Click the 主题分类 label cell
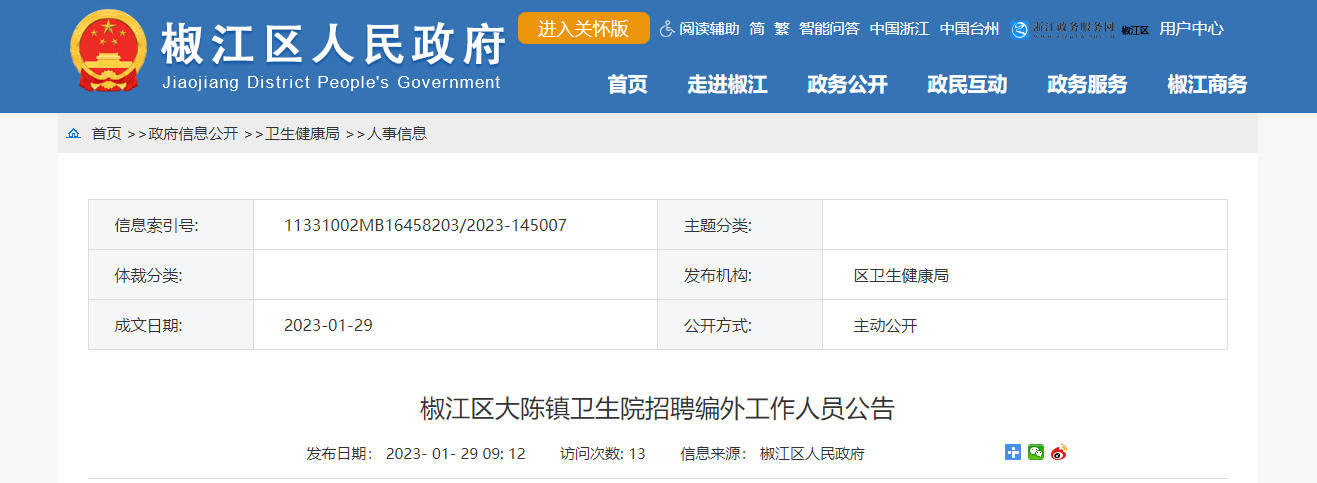The image size is (1317, 483). (x=740, y=225)
